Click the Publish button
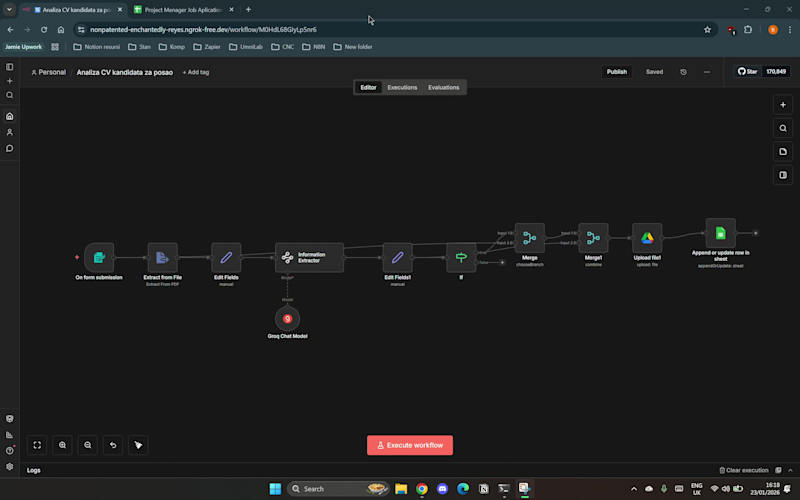This screenshot has width=800, height=500. (616, 72)
